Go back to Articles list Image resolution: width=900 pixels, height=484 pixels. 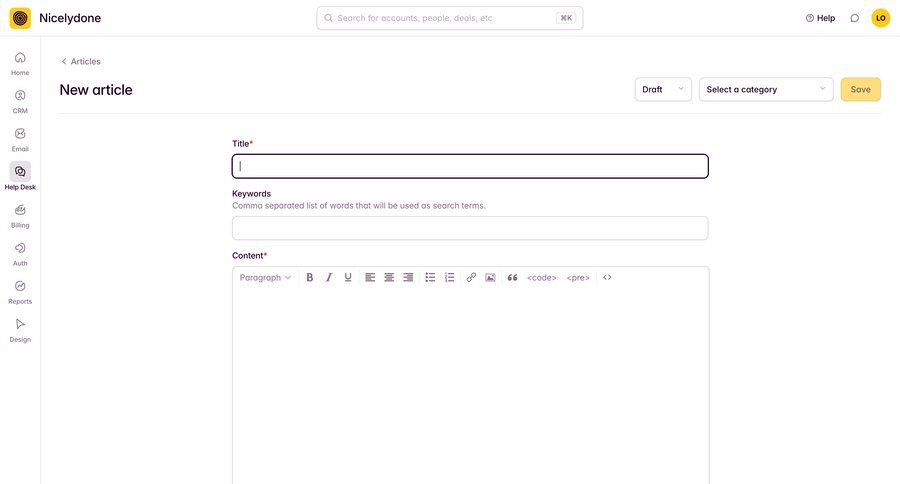(81, 61)
